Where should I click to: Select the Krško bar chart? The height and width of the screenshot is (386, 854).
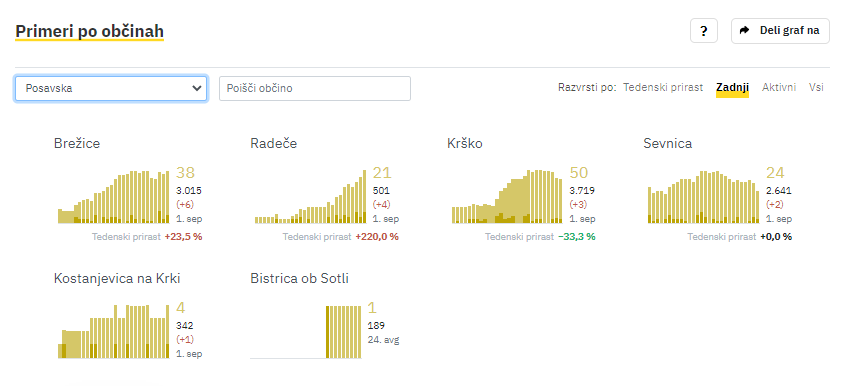pyautogui.click(x=507, y=197)
